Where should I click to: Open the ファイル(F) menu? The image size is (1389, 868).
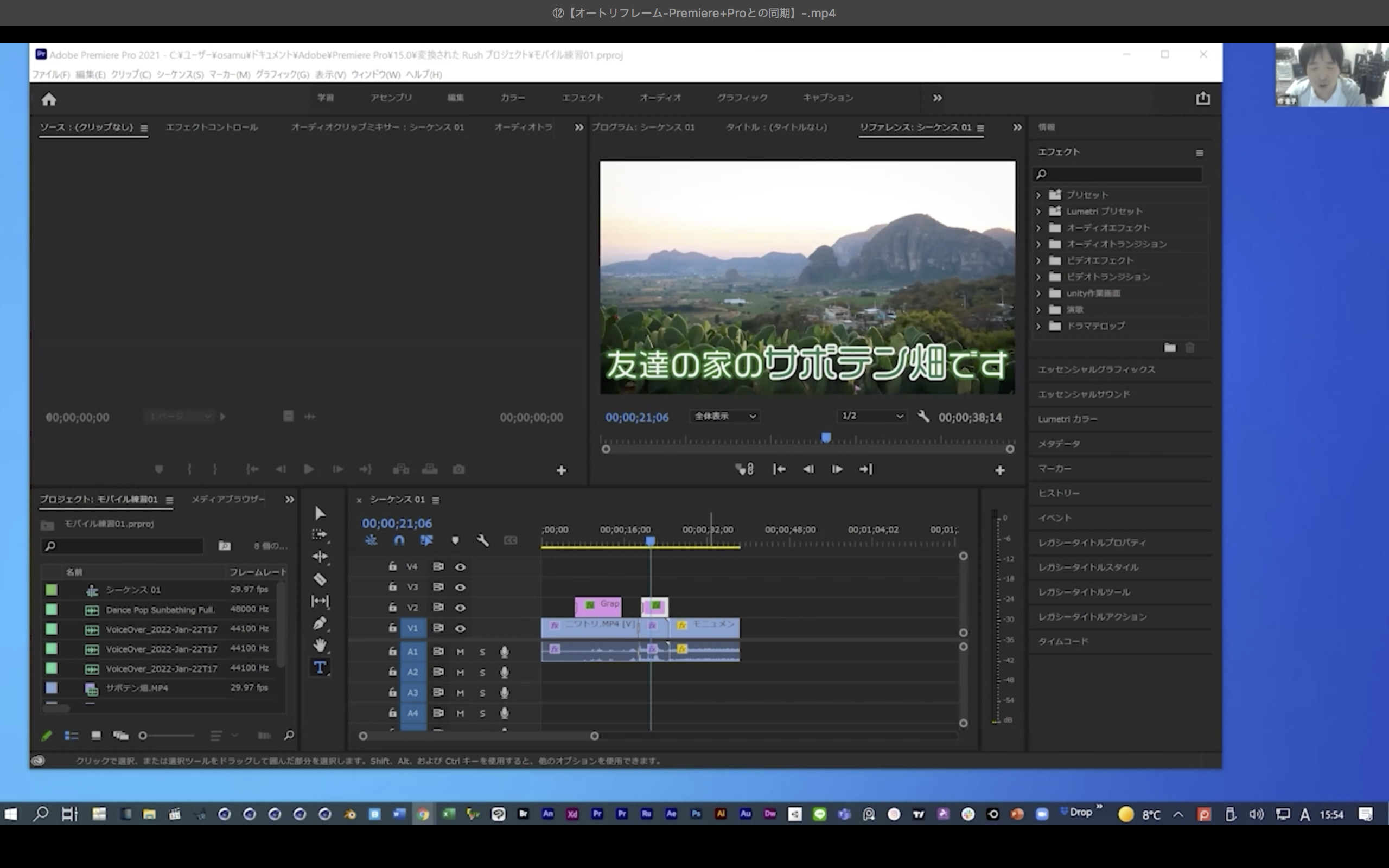[51, 75]
